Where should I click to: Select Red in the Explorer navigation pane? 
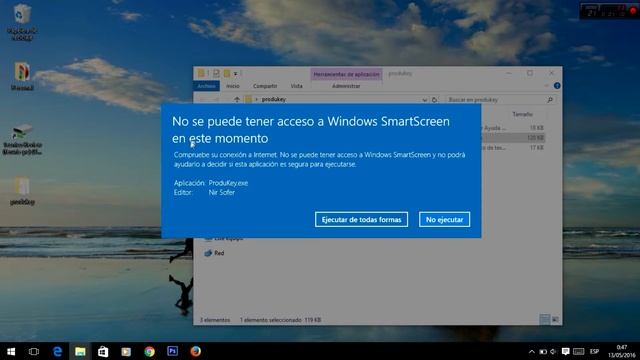[x=215, y=253]
